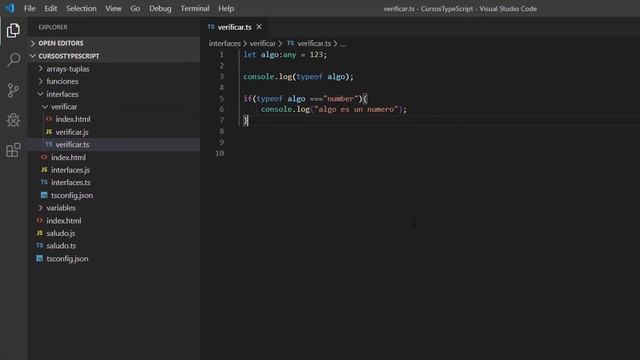This screenshot has width=640, height=360.
Task: Click the "algo es un numero" string
Action: point(356,109)
